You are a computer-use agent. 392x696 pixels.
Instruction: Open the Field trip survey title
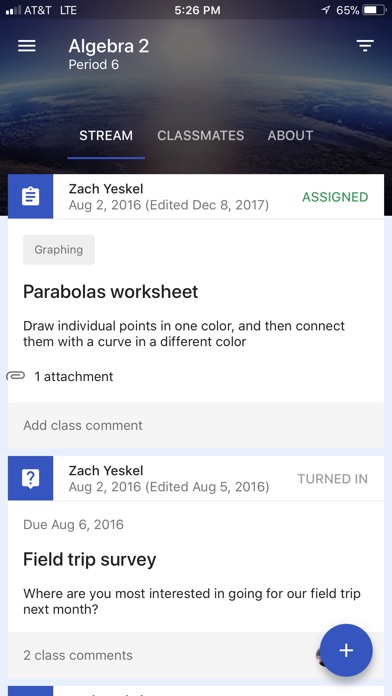pos(90,559)
